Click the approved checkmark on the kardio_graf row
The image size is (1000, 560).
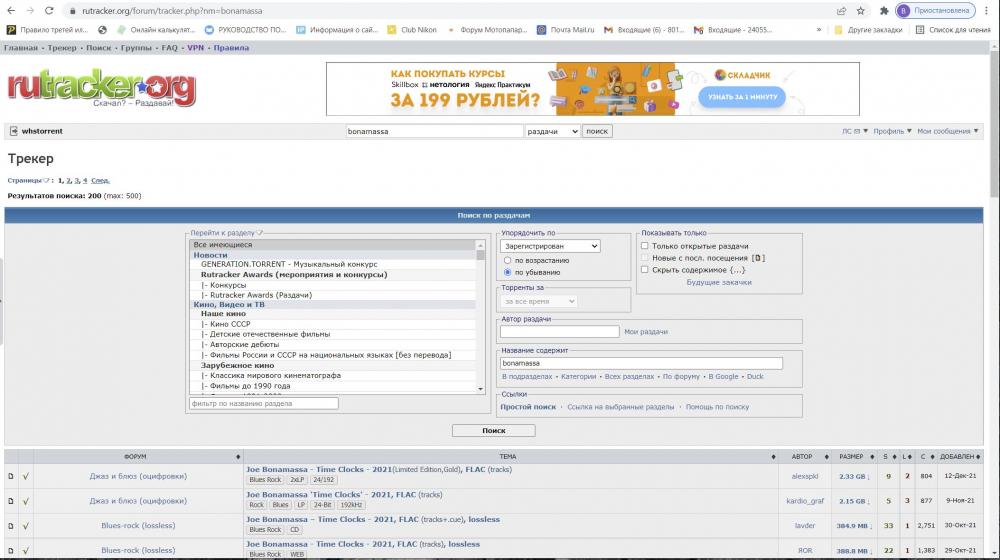coord(26,501)
